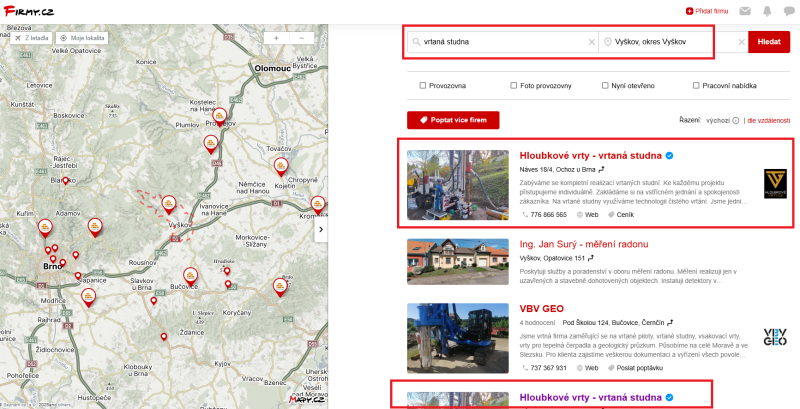Open the purple Hloubkové vrty listing at bottom

tap(590, 397)
